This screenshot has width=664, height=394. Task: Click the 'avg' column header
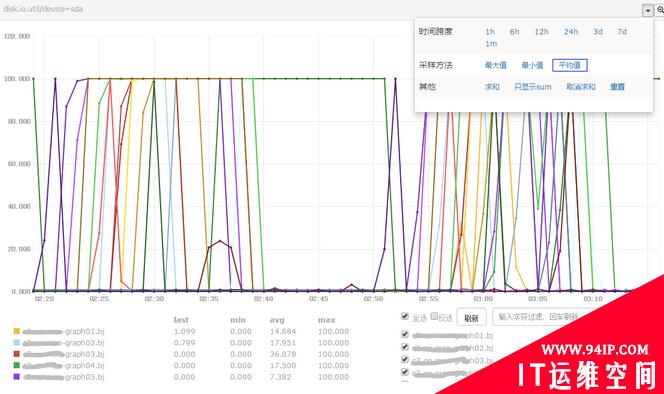277,320
